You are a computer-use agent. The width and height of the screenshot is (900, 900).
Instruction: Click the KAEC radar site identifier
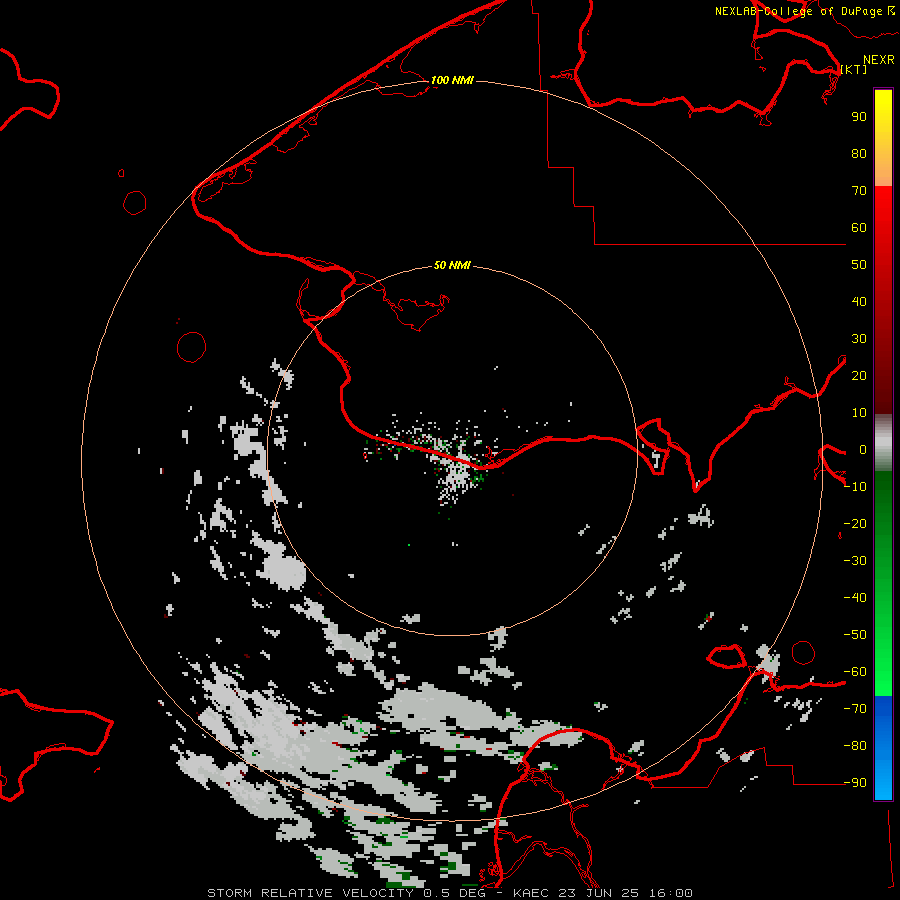533,893
